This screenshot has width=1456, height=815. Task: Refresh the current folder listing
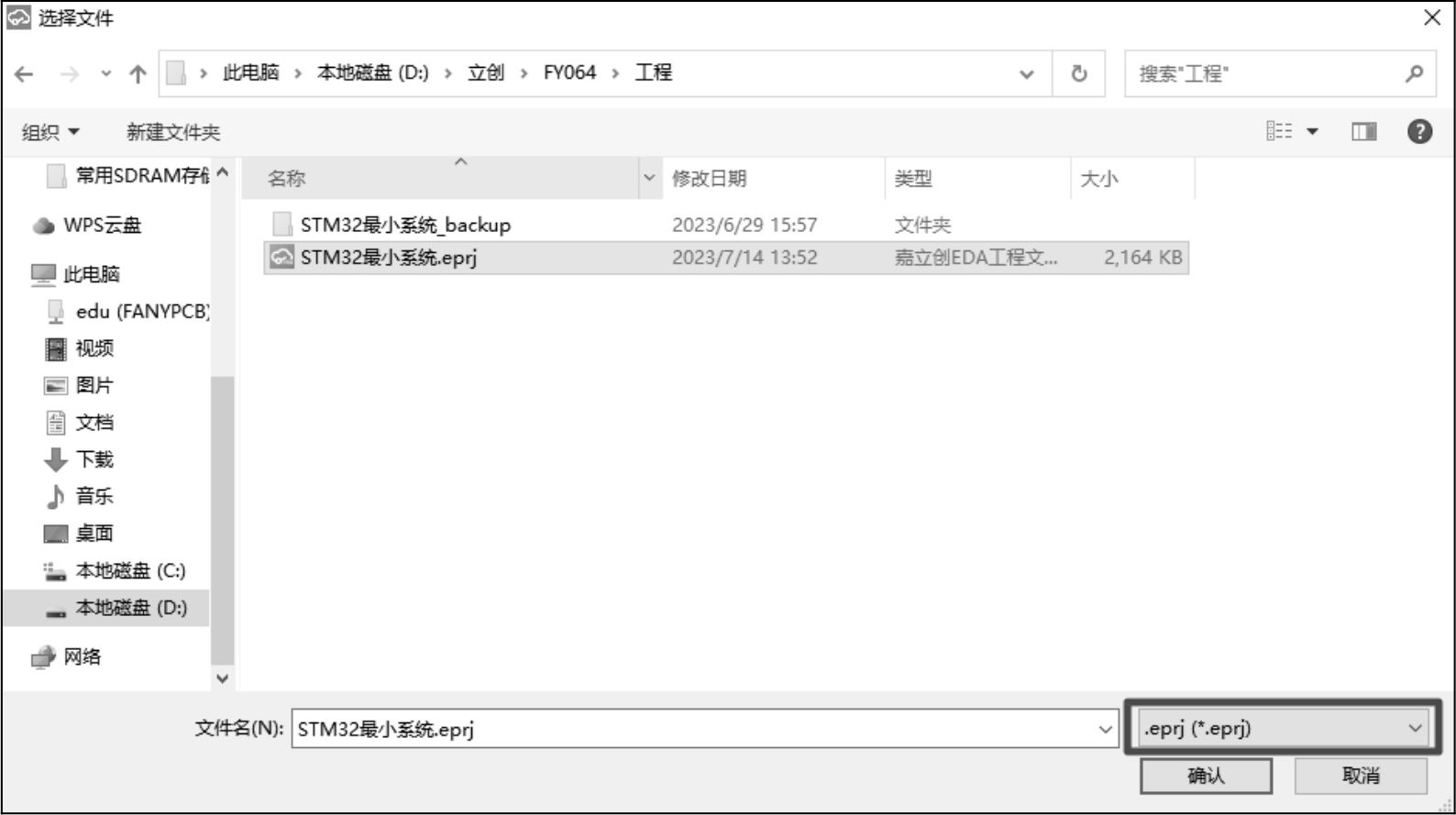point(1079,73)
